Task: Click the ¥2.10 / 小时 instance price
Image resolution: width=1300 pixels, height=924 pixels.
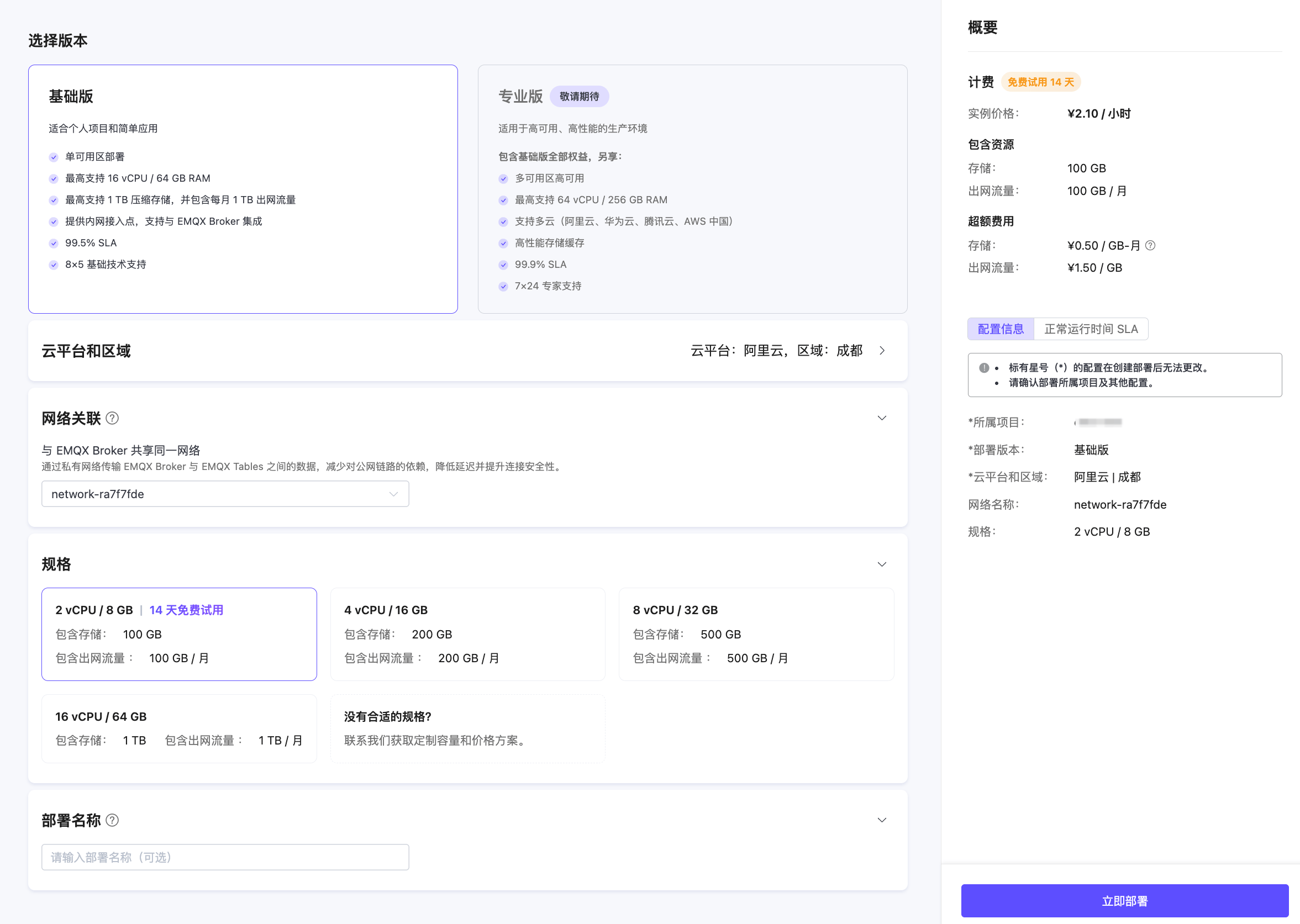Action: click(1098, 114)
